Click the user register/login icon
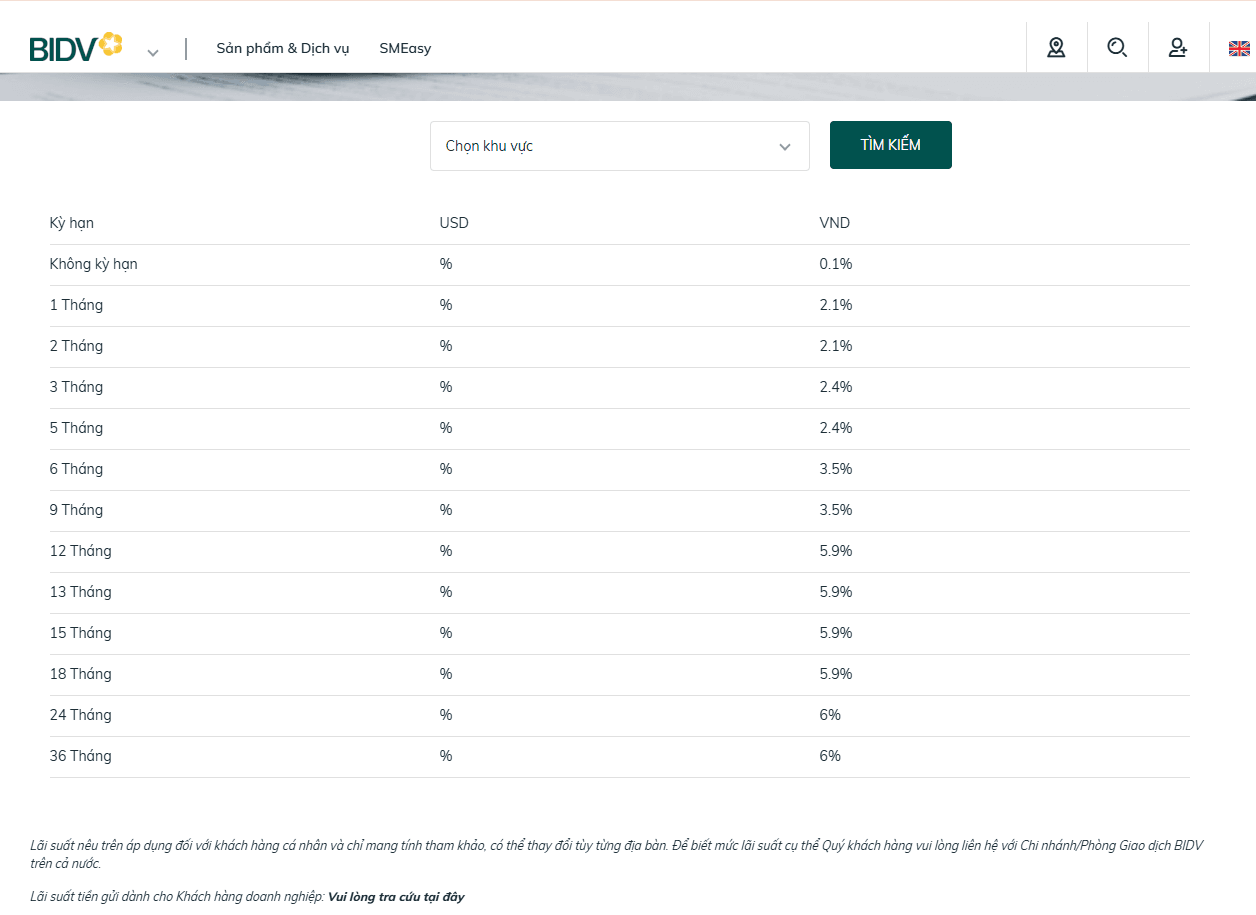Screen dimensions: 1256x915 [x=1178, y=47]
